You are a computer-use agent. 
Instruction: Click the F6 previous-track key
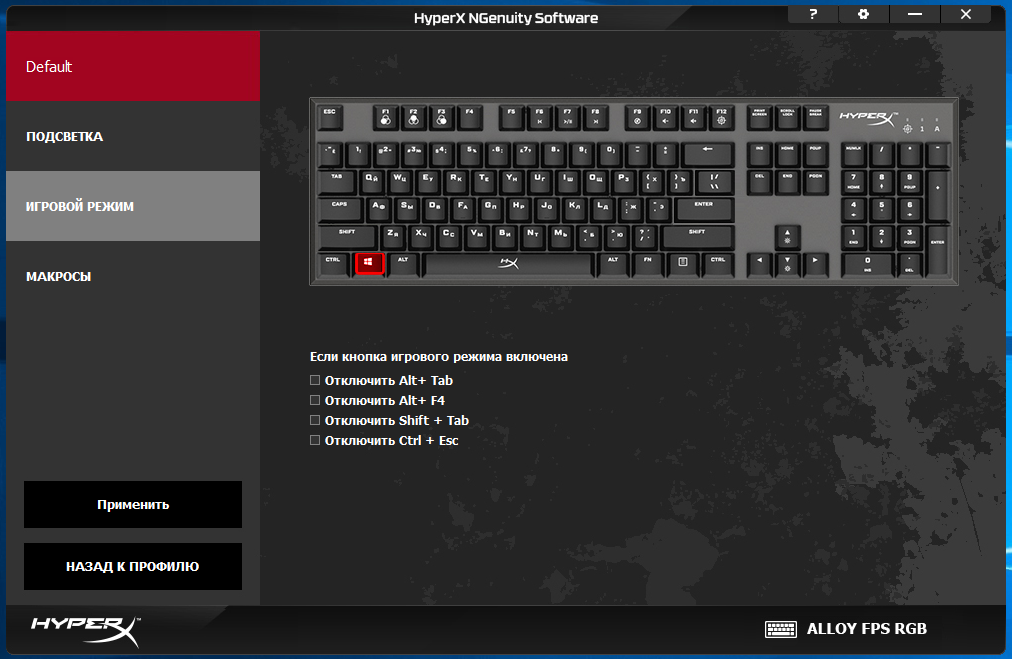pyautogui.click(x=540, y=117)
